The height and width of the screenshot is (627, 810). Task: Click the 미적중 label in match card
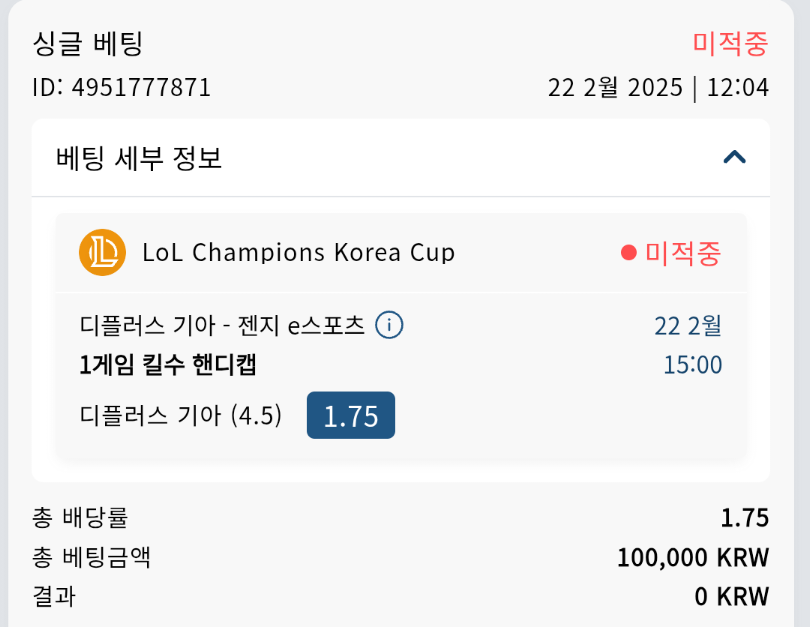click(x=683, y=253)
